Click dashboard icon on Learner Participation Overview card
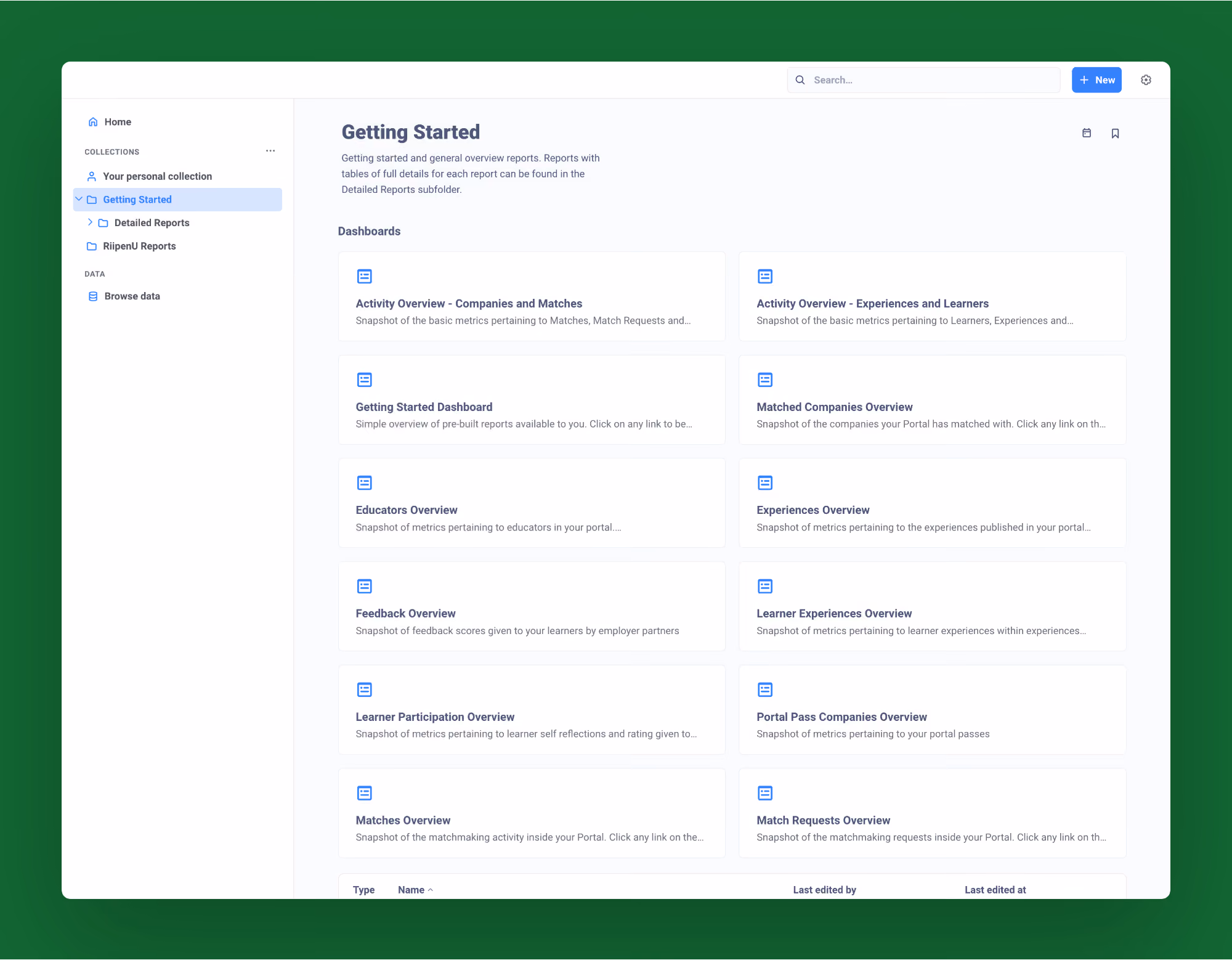Image resolution: width=1232 pixels, height=960 pixels. point(365,690)
